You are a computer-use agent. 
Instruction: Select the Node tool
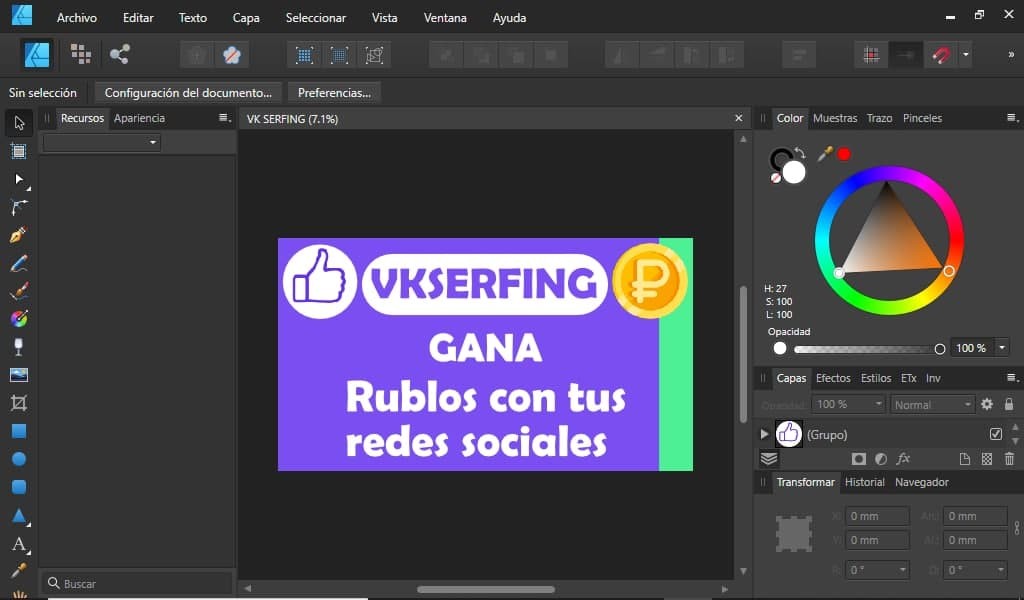19,179
